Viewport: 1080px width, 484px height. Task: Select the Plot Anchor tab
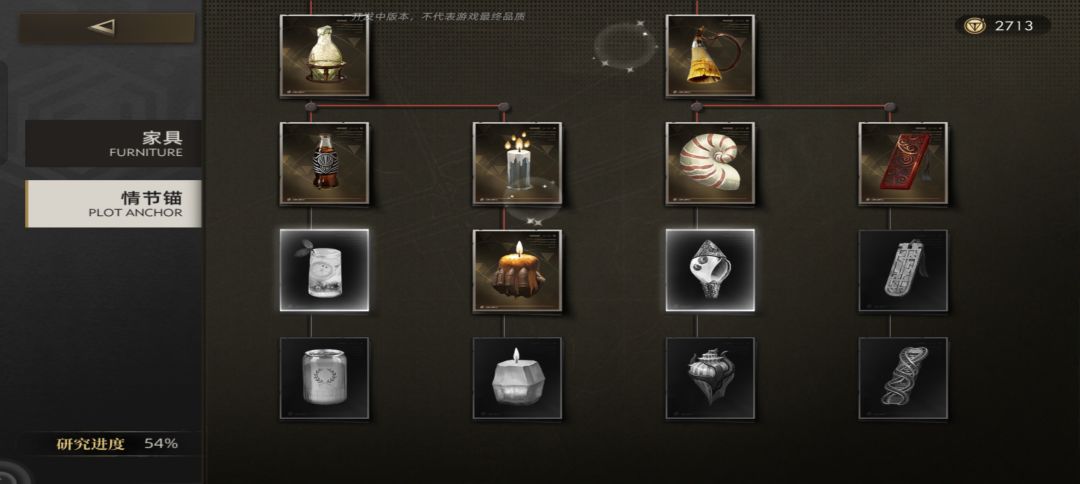pos(114,204)
